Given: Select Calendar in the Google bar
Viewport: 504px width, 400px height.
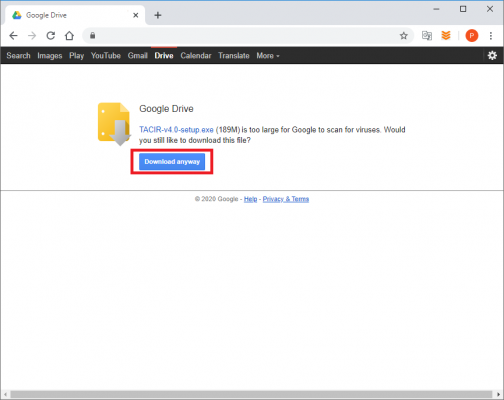Looking at the screenshot, I should coord(196,56).
